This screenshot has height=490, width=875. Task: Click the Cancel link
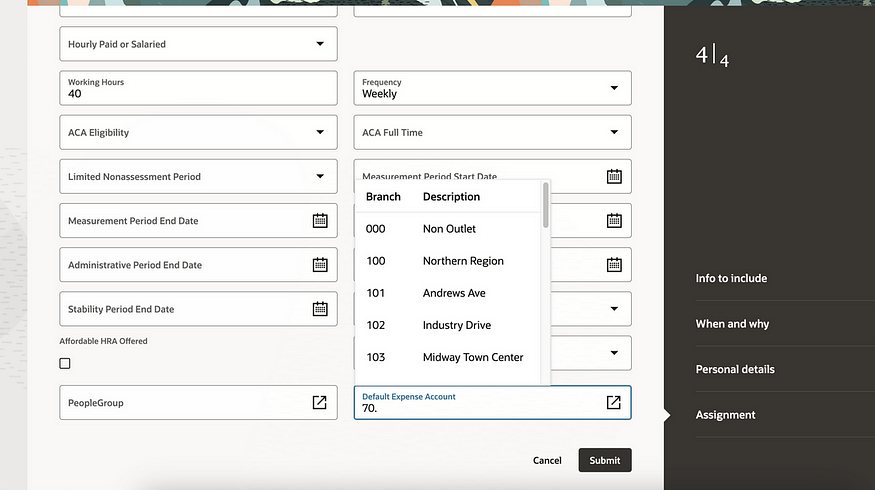click(x=547, y=461)
